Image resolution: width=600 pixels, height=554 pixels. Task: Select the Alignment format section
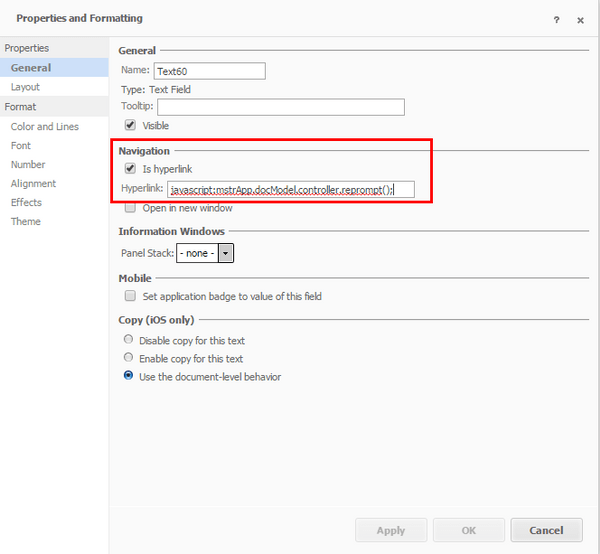pyautogui.click(x=33, y=184)
